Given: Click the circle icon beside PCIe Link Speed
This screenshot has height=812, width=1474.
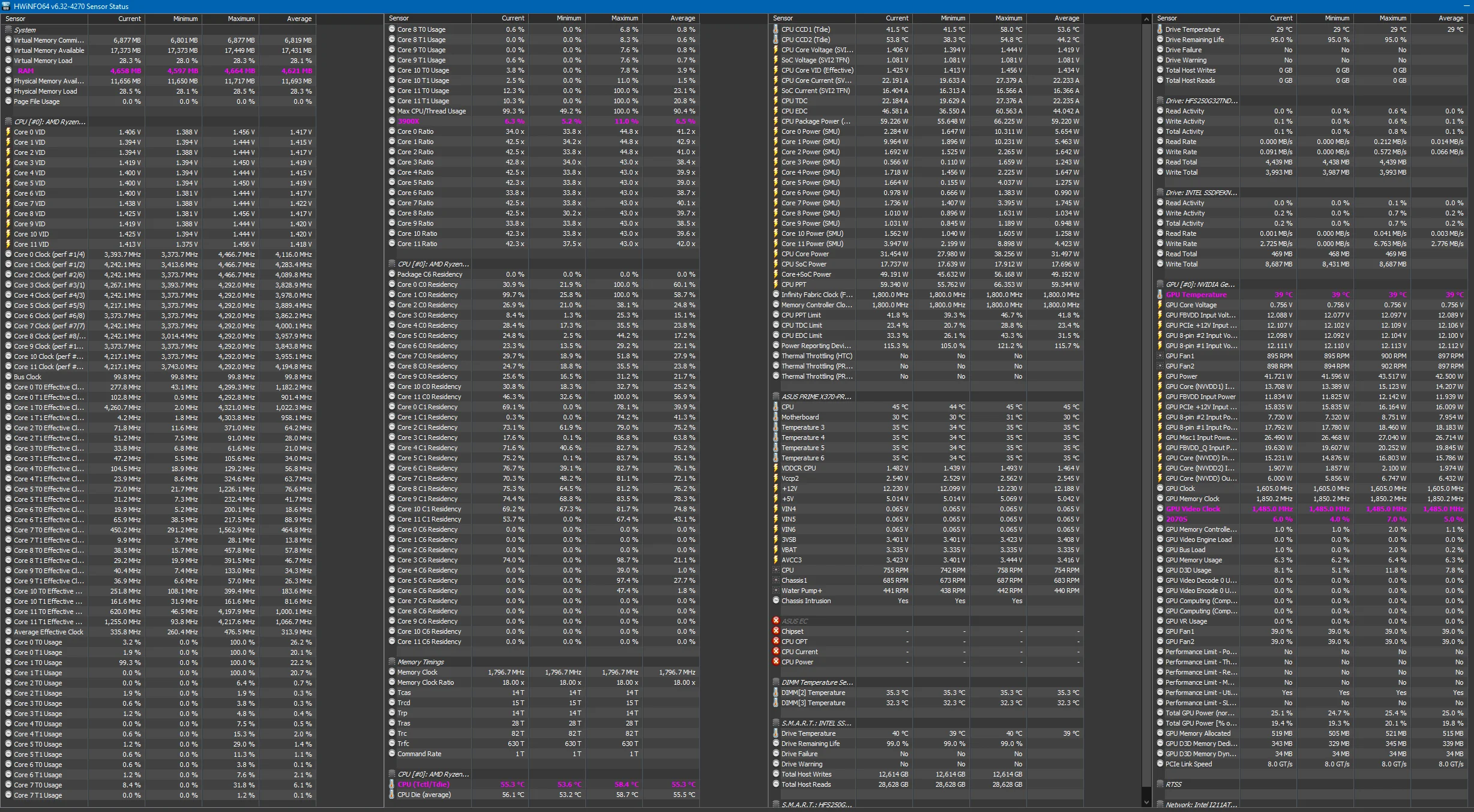Looking at the screenshot, I should 1160,764.
